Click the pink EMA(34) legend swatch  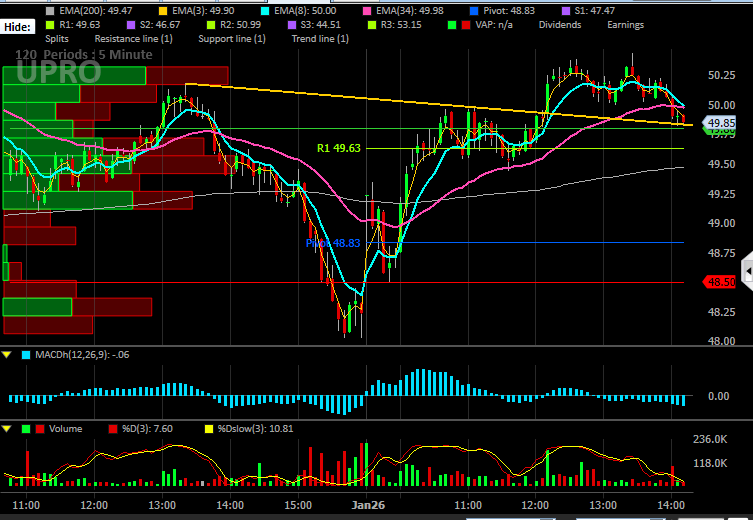coord(367,11)
